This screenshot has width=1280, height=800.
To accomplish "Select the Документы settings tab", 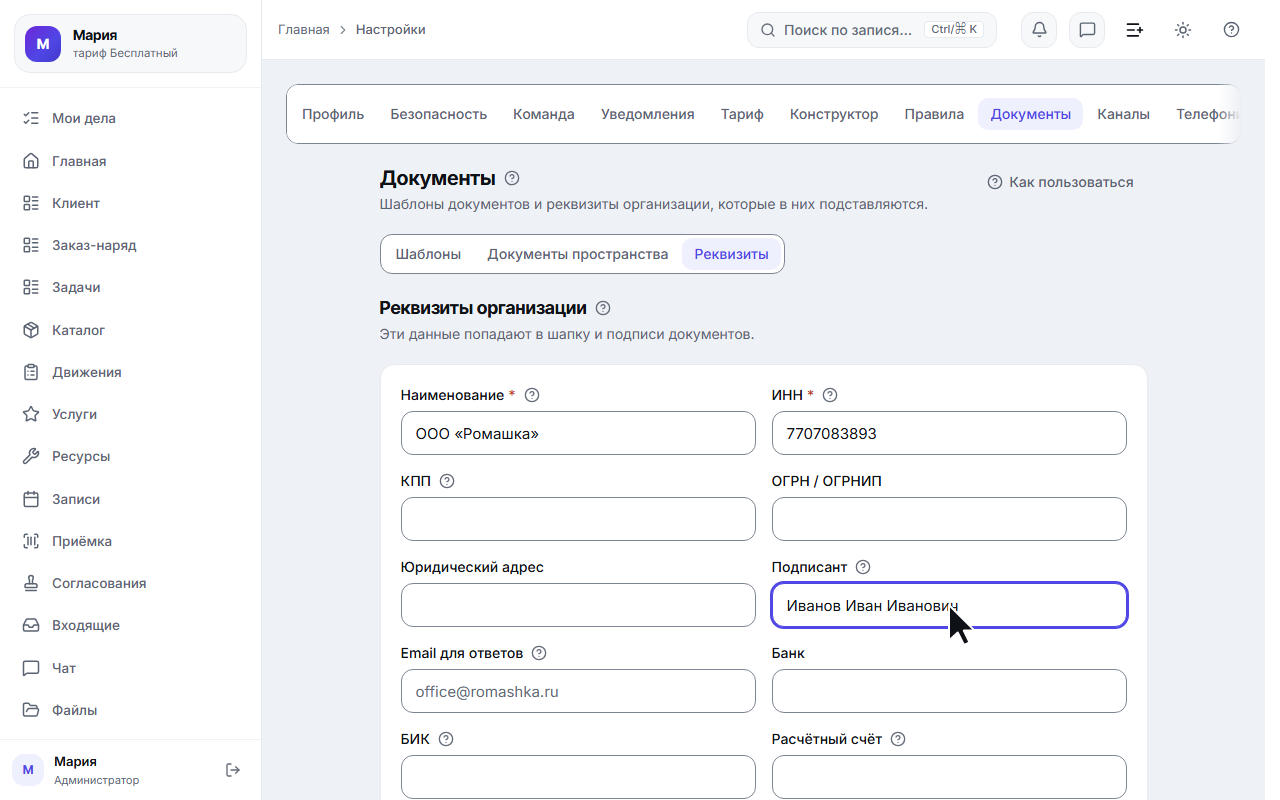I will pos(1031,114).
